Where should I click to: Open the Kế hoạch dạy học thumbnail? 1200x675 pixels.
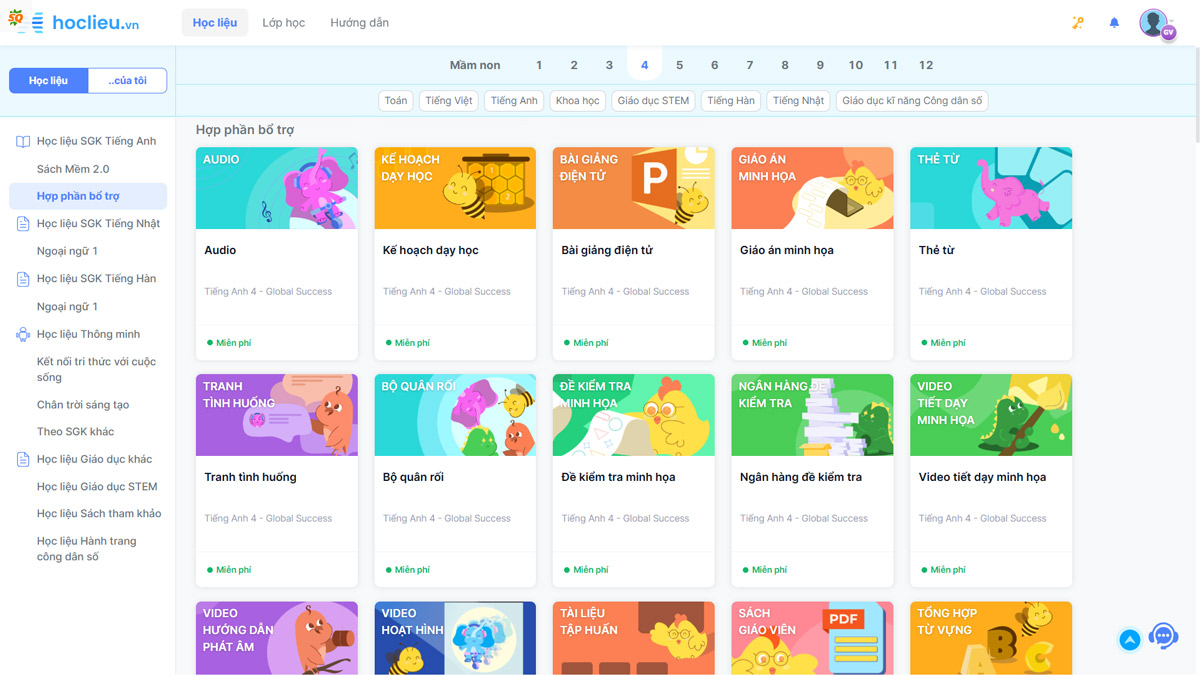(455, 188)
